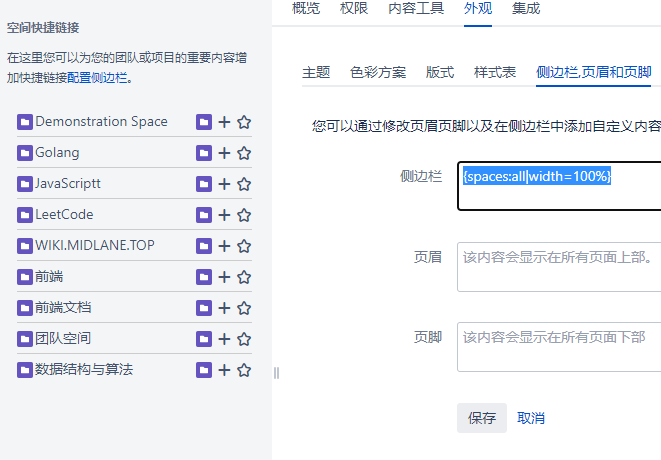Favorite the LeetCode space with star icon
The image size is (661, 460).
[244, 215]
